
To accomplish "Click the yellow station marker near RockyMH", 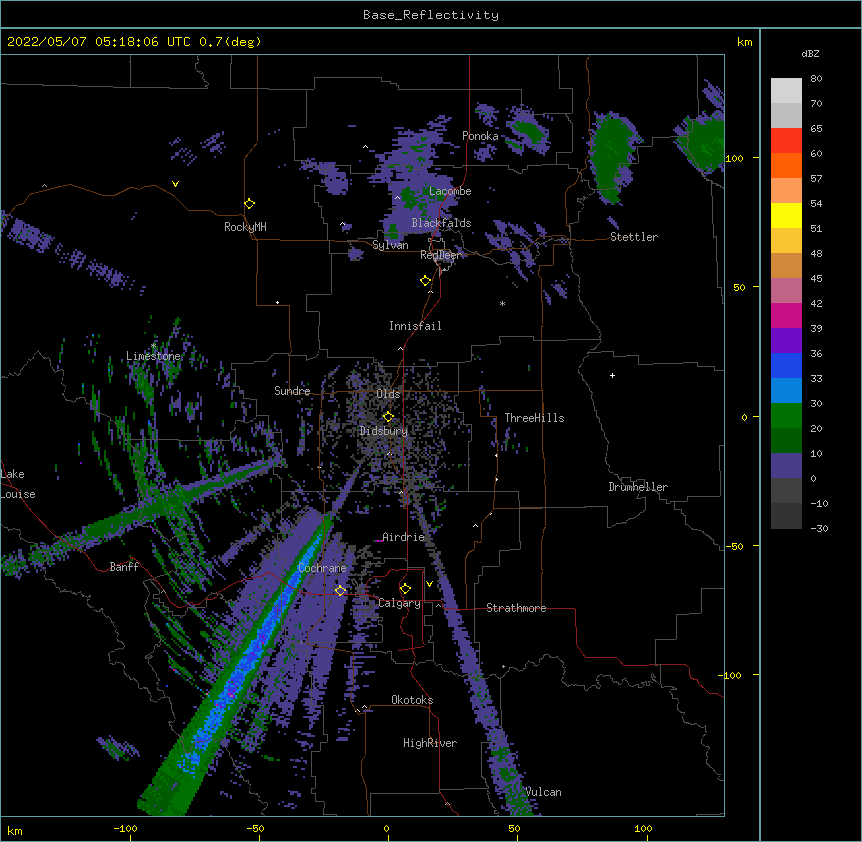I will pyautogui.click(x=249, y=203).
